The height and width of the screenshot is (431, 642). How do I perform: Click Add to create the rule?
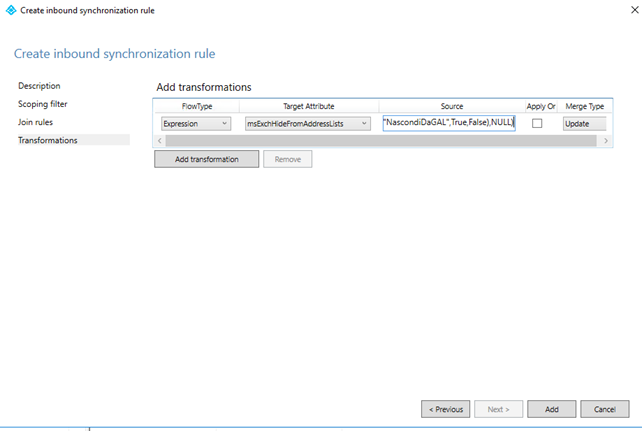click(x=552, y=409)
